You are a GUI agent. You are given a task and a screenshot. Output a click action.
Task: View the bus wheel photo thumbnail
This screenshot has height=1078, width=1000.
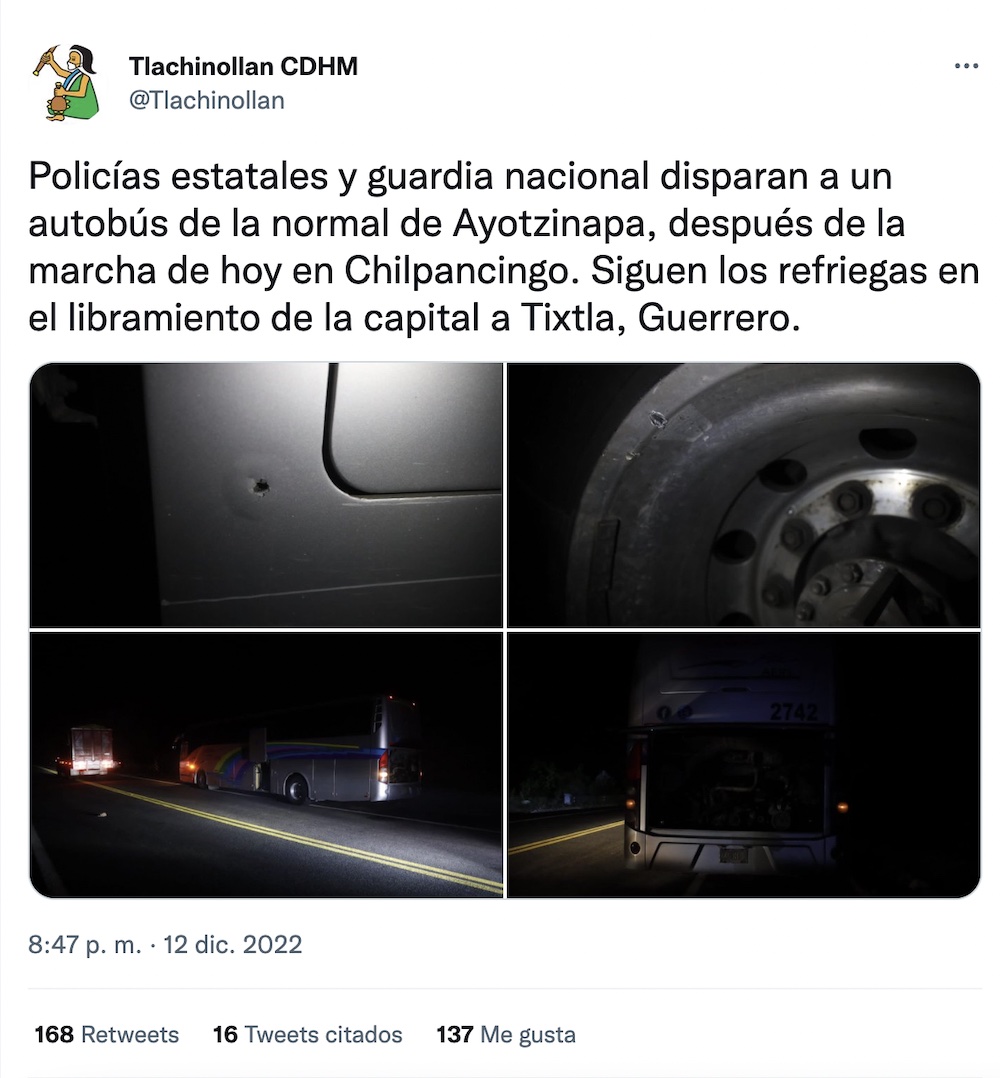click(744, 495)
